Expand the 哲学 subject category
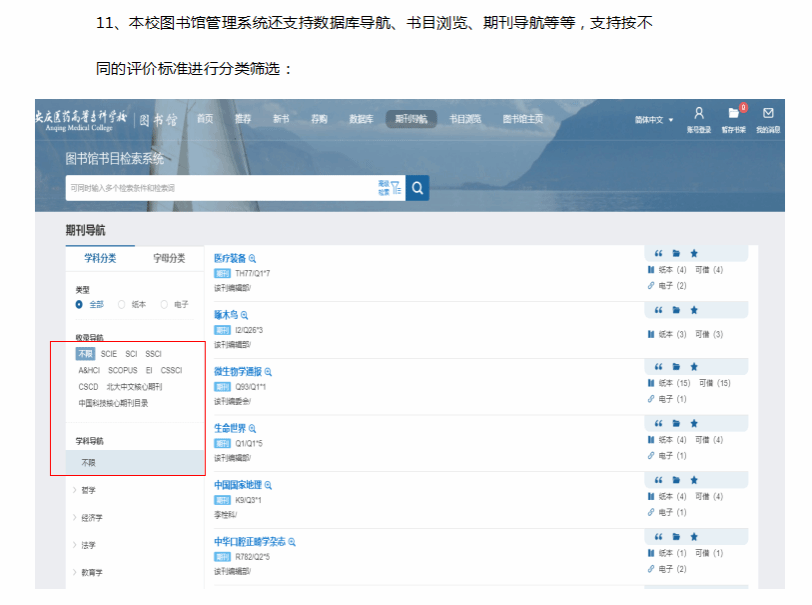The width and height of the screenshot is (812, 605). click(90, 490)
